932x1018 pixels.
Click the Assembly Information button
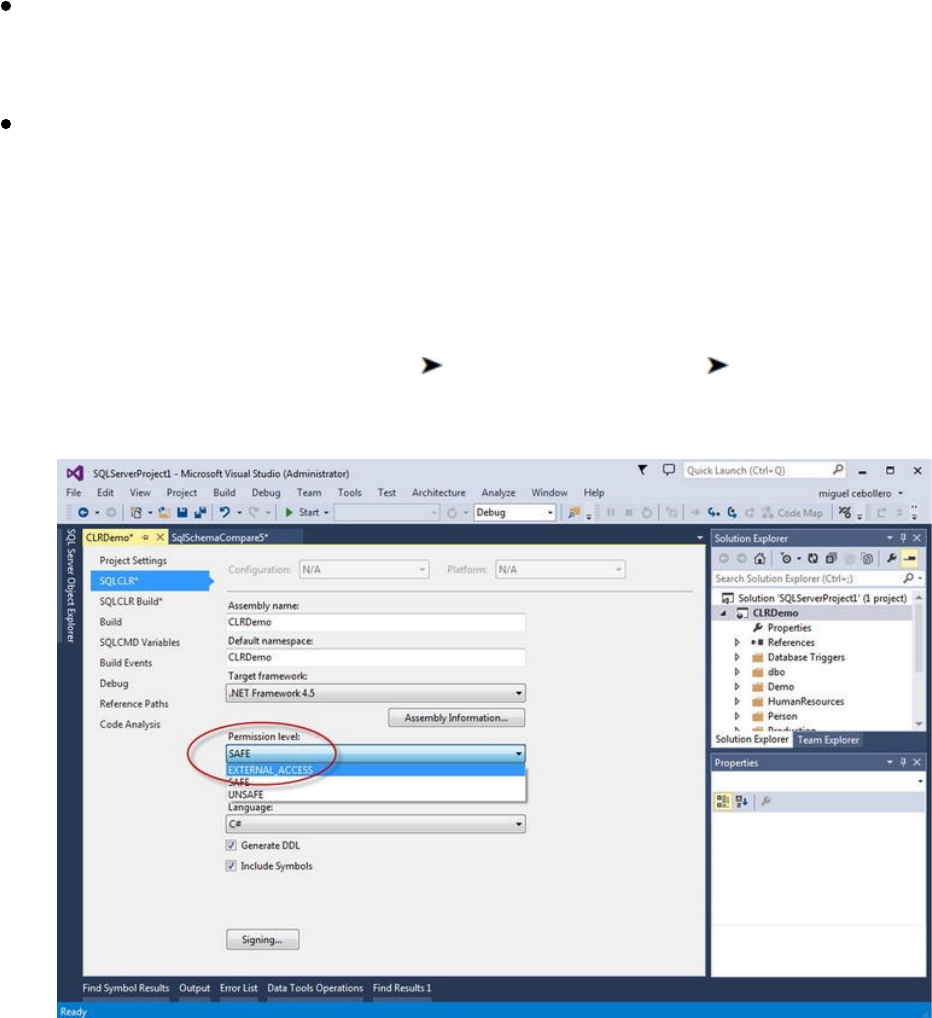[x=456, y=718]
